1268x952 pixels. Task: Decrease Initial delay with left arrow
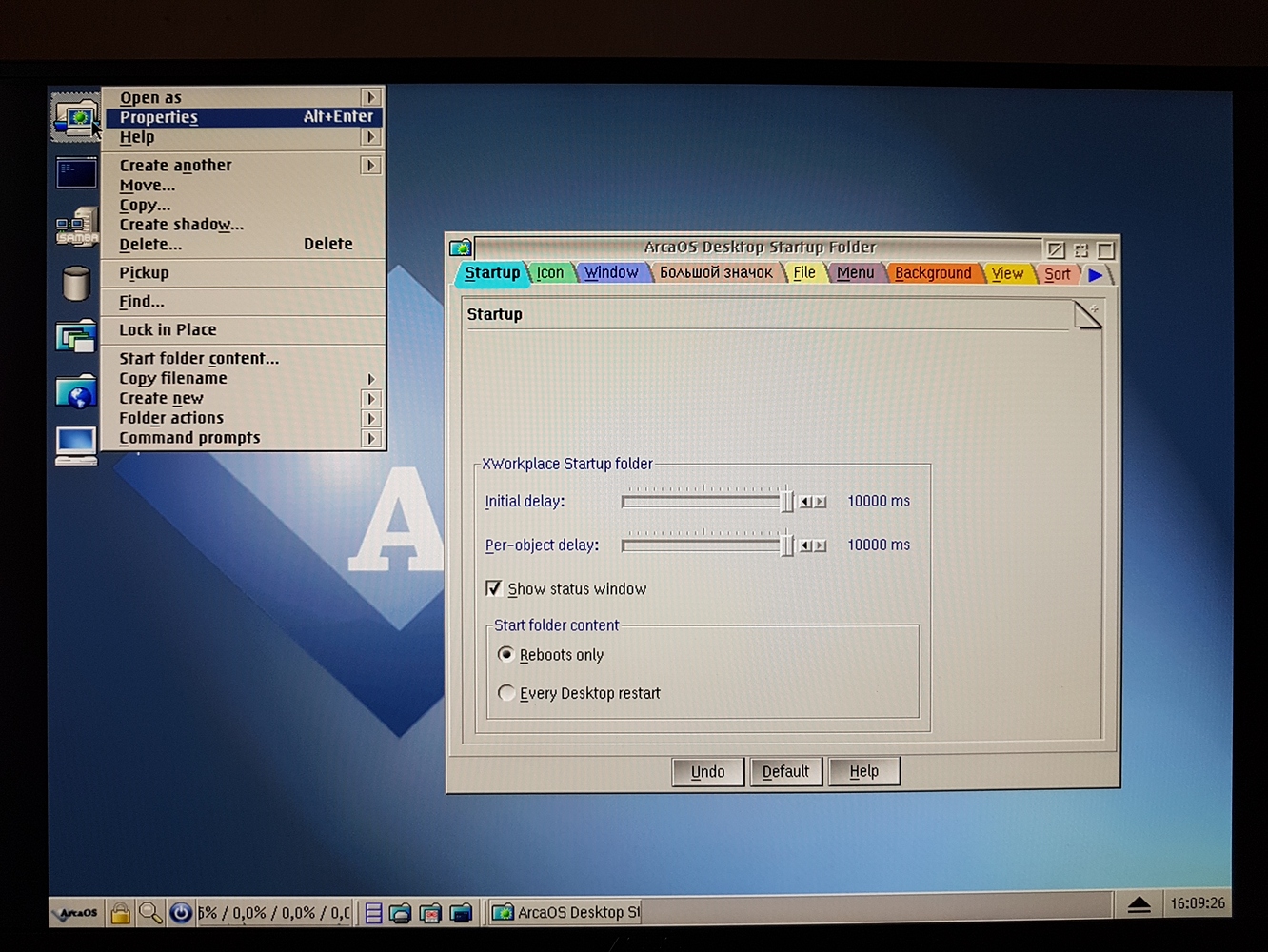(805, 502)
